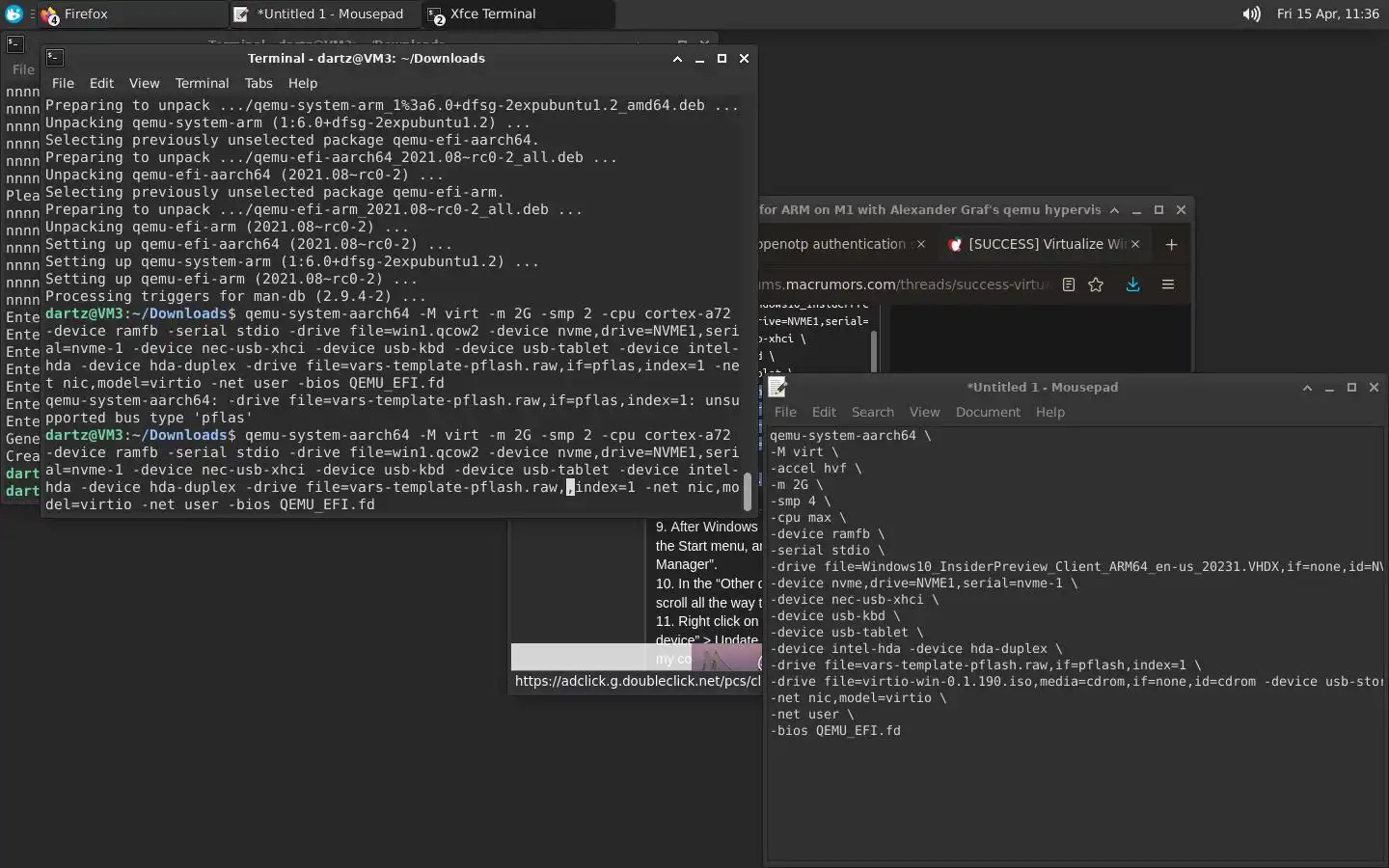
Task: Click 'Processing triggers for man-db' terminal line
Action: pos(234,296)
